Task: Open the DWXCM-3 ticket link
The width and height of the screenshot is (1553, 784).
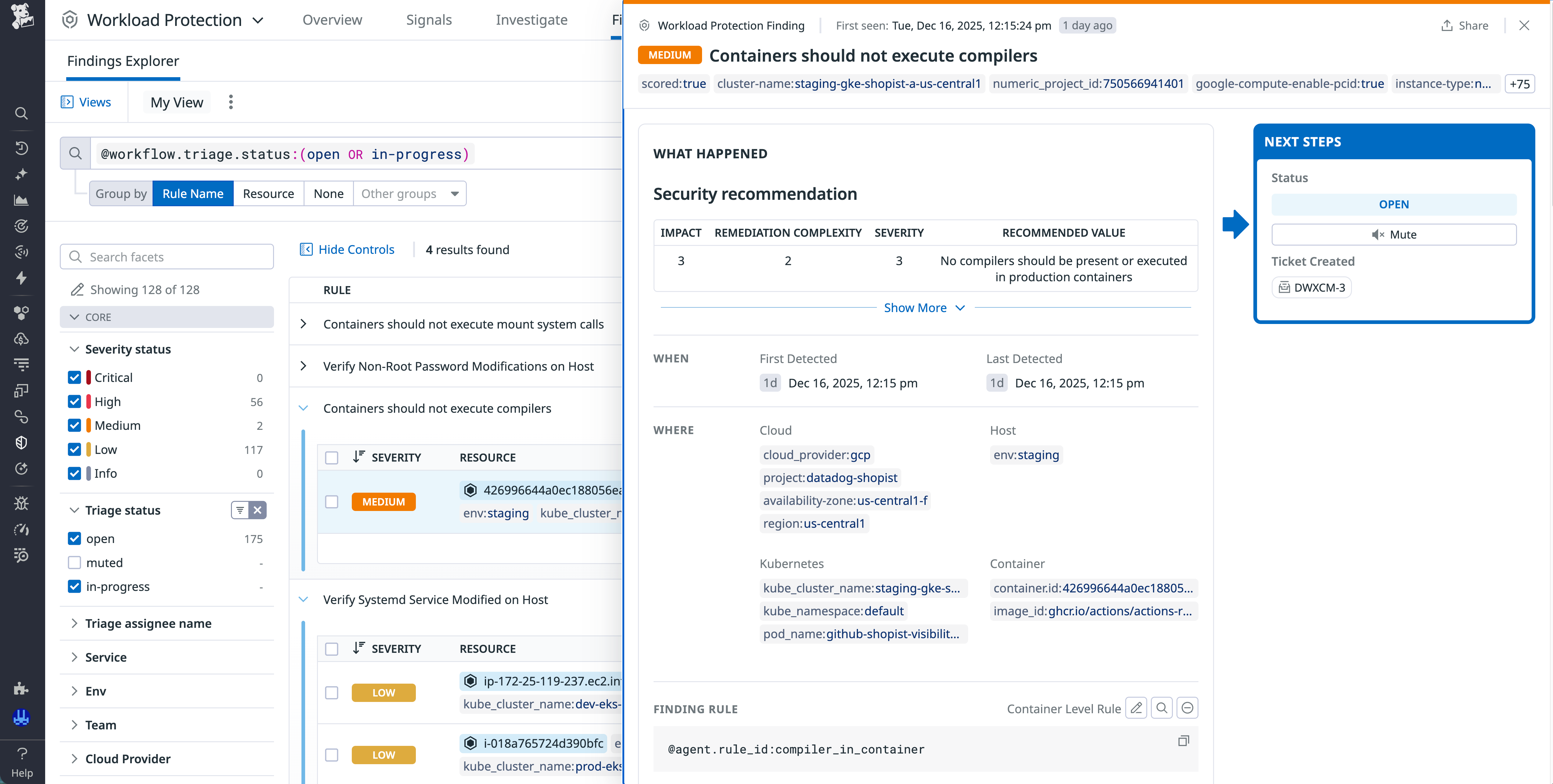Action: tap(1311, 287)
